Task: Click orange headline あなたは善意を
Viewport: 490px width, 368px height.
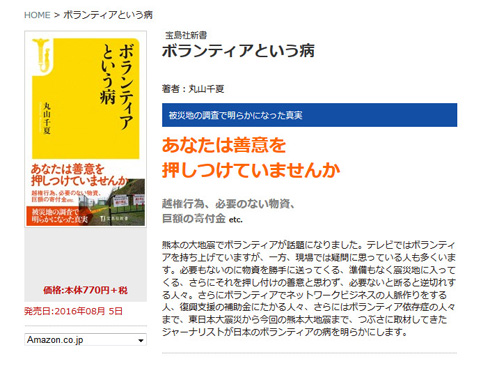Action: (x=224, y=145)
